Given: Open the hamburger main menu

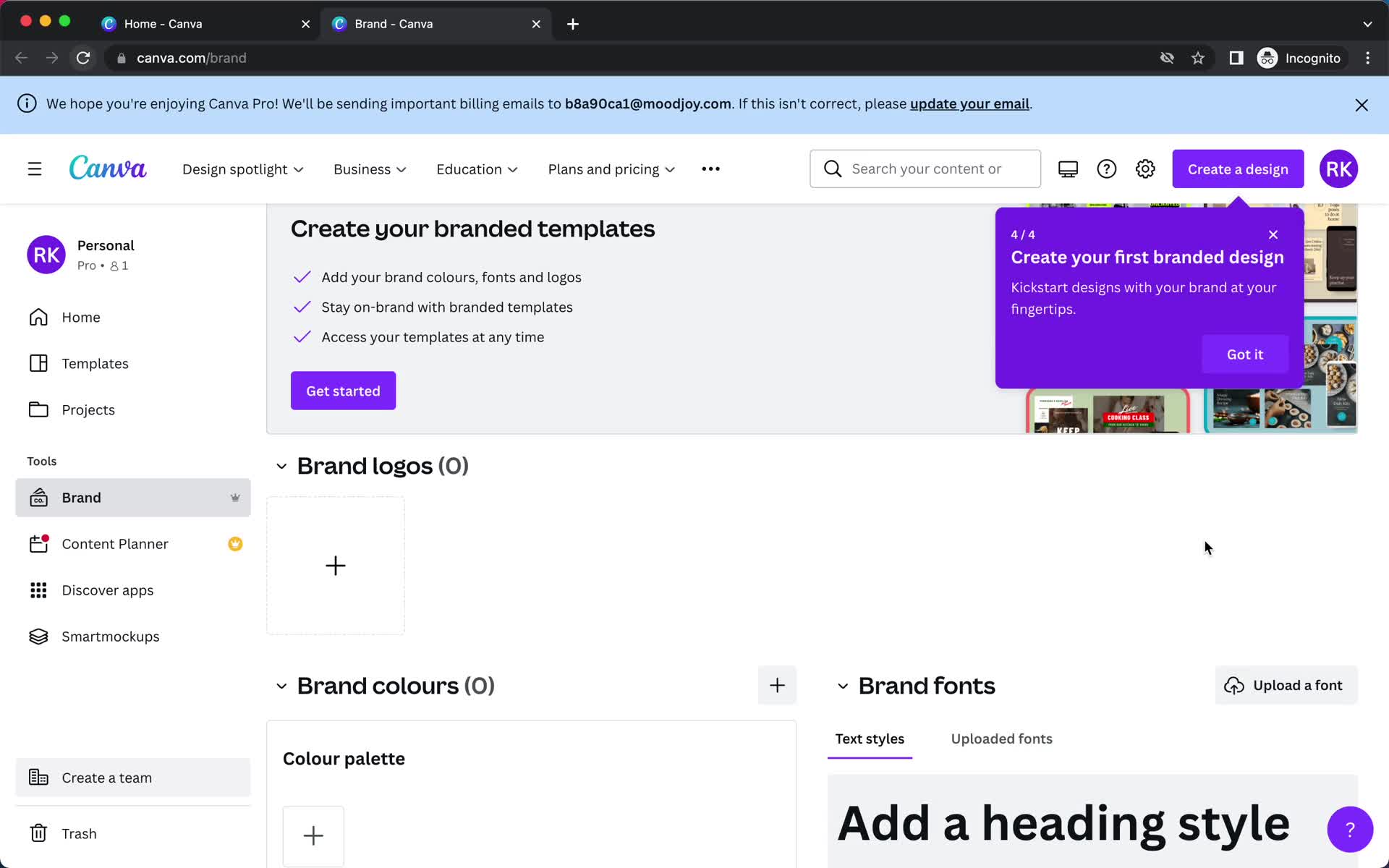Looking at the screenshot, I should [x=35, y=169].
